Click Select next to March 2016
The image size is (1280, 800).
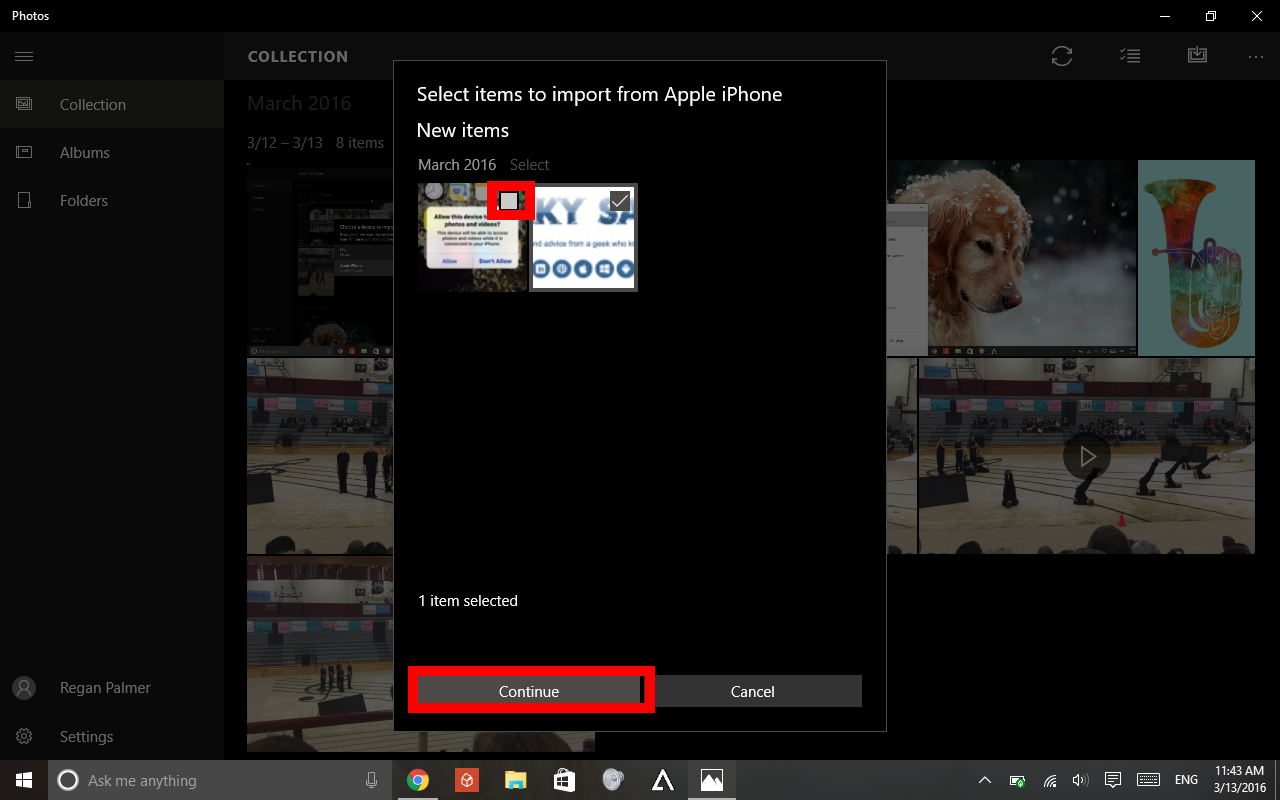tap(529, 165)
